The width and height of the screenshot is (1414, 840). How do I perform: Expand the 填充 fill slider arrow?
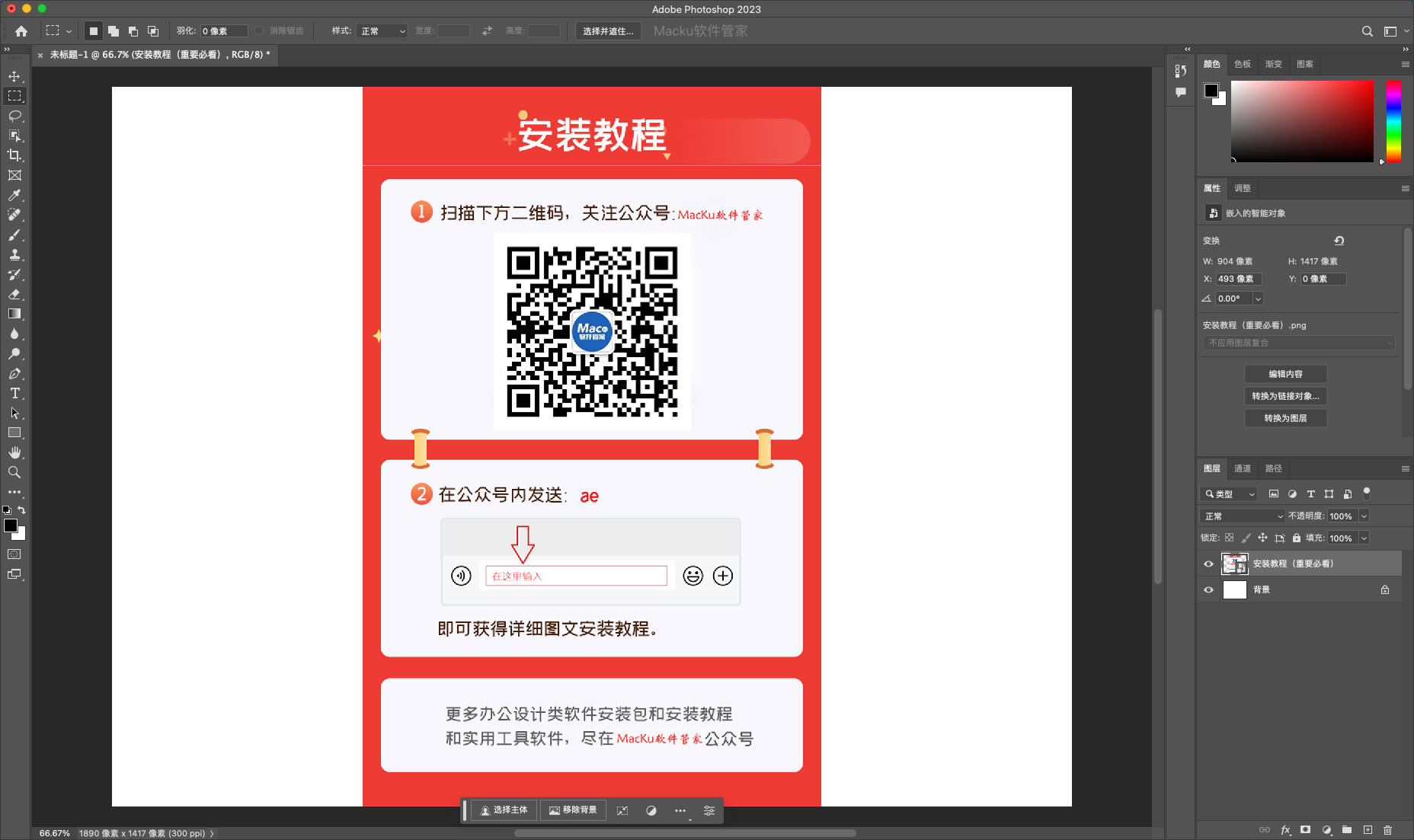pyautogui.click(x=1364, y=538)
